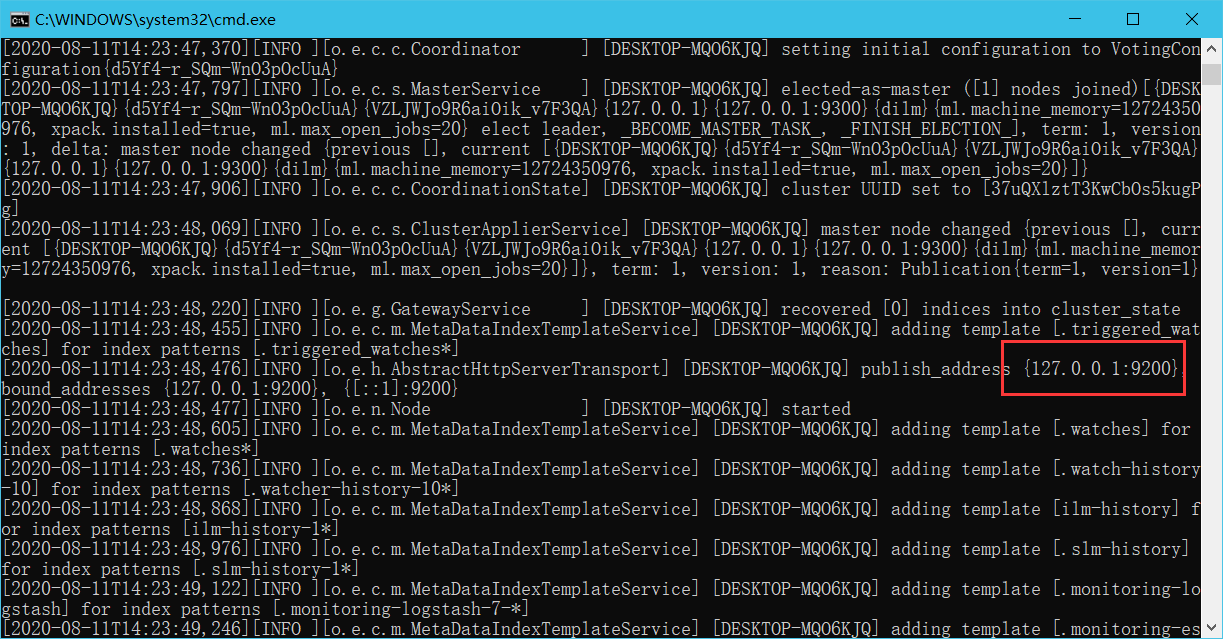Click the {127.0.0.1:9200} value after publish_address
Image resolution: width=1223 pixels, height=639 pixels.
point(1101,369)
